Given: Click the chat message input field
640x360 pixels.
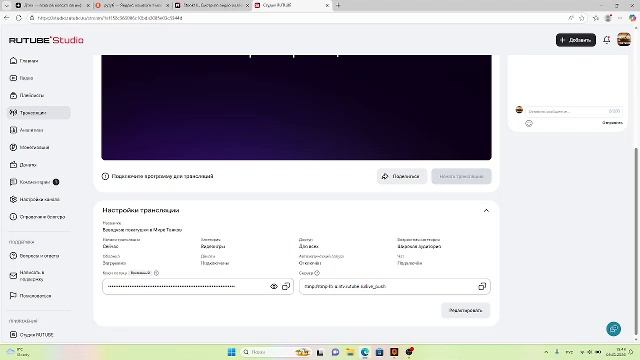Looking at the screenshot, I should coord(573,111).
